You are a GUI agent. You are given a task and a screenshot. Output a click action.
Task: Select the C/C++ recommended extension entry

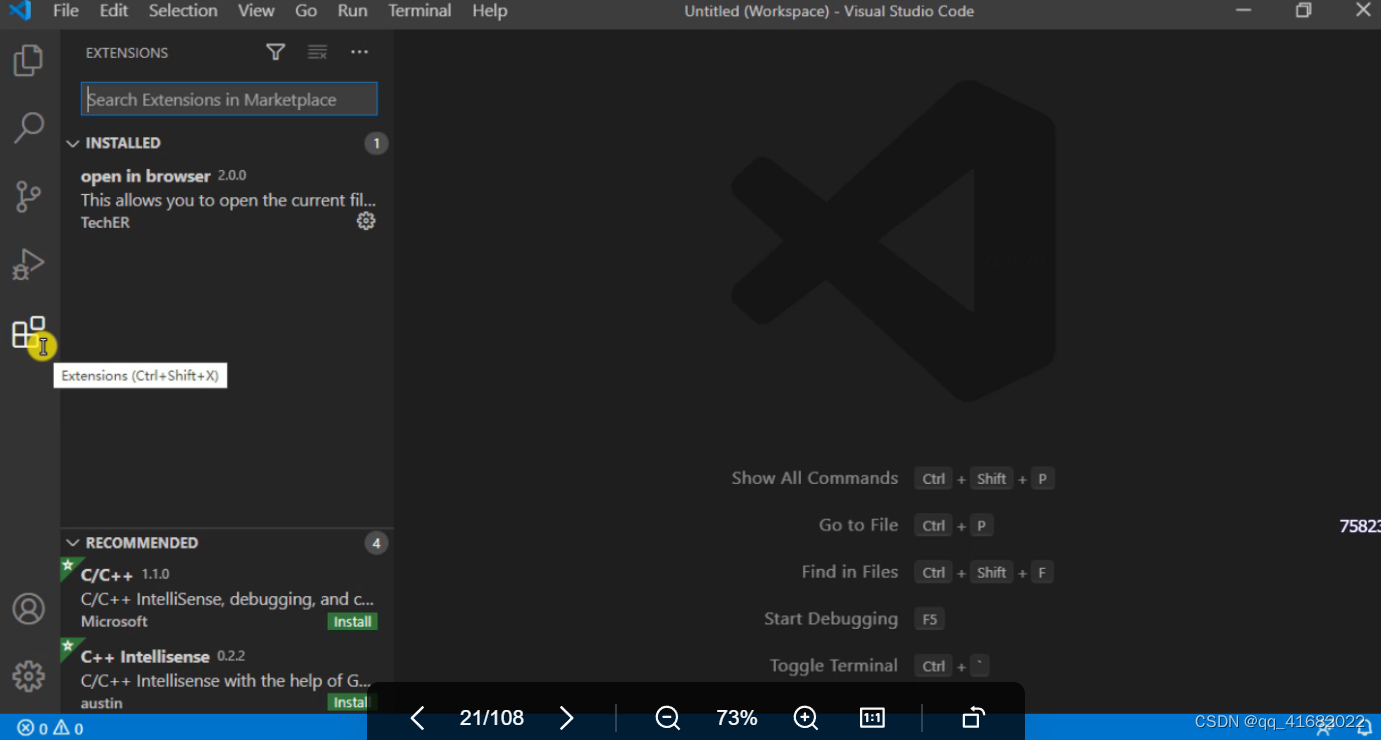(x=228, y=598)
